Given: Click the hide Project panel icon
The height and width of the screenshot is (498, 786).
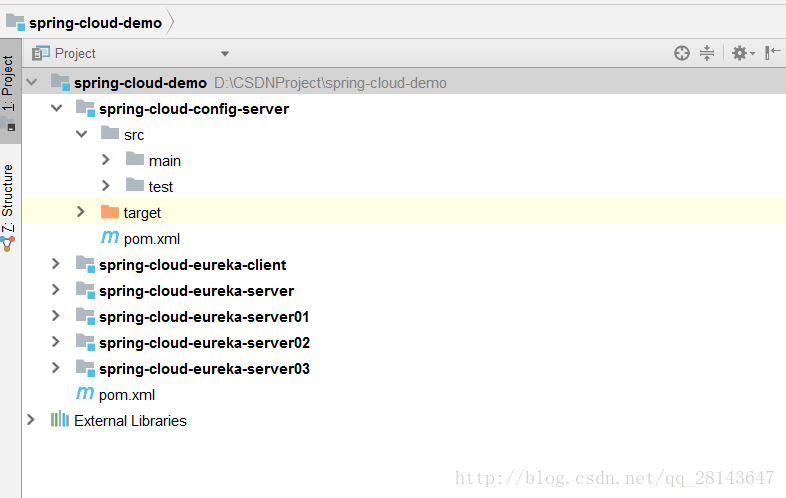Looking at the screenshot, I should pos(772,53).
